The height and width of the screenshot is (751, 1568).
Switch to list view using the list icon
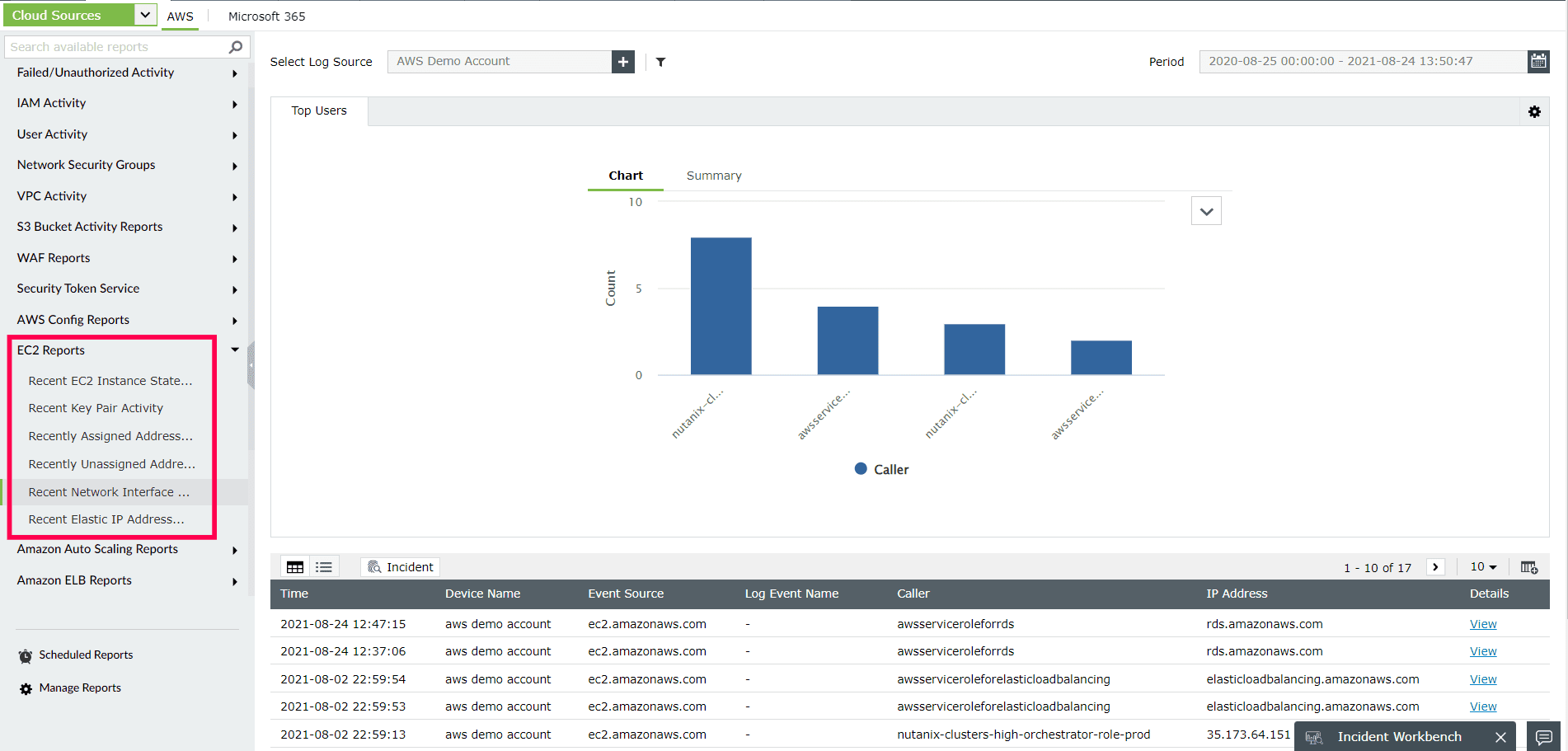tap(323, 566)
